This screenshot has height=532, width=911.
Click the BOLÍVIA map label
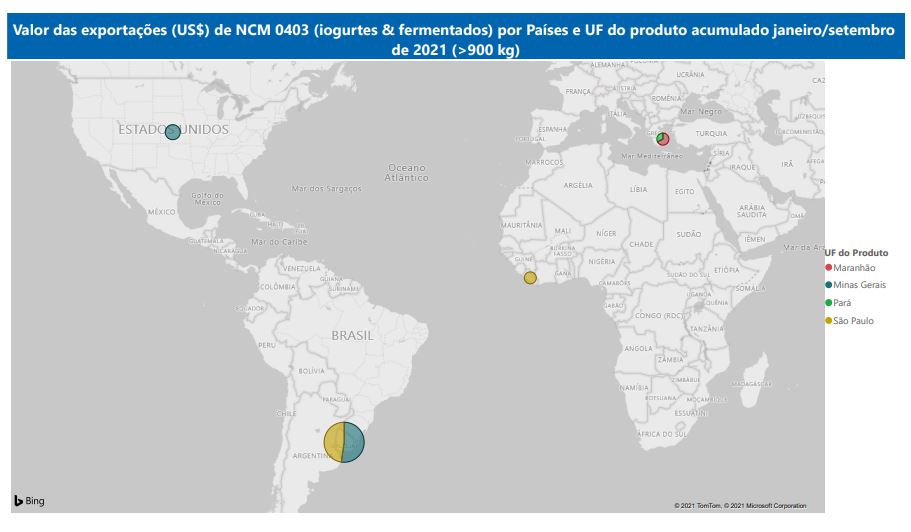(x=311, y=371)
